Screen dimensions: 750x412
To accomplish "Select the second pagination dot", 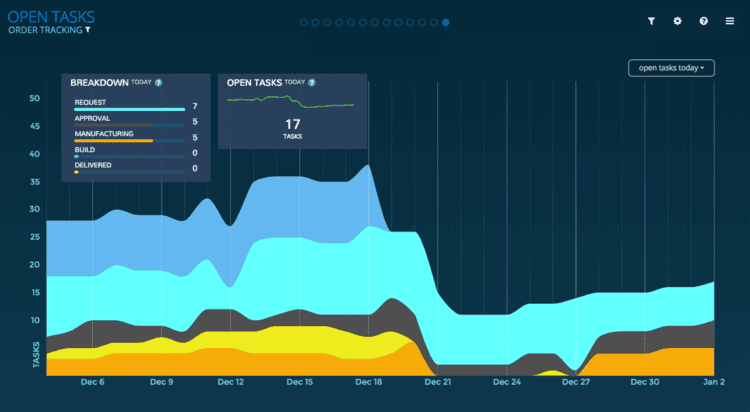I will [316, 22].
